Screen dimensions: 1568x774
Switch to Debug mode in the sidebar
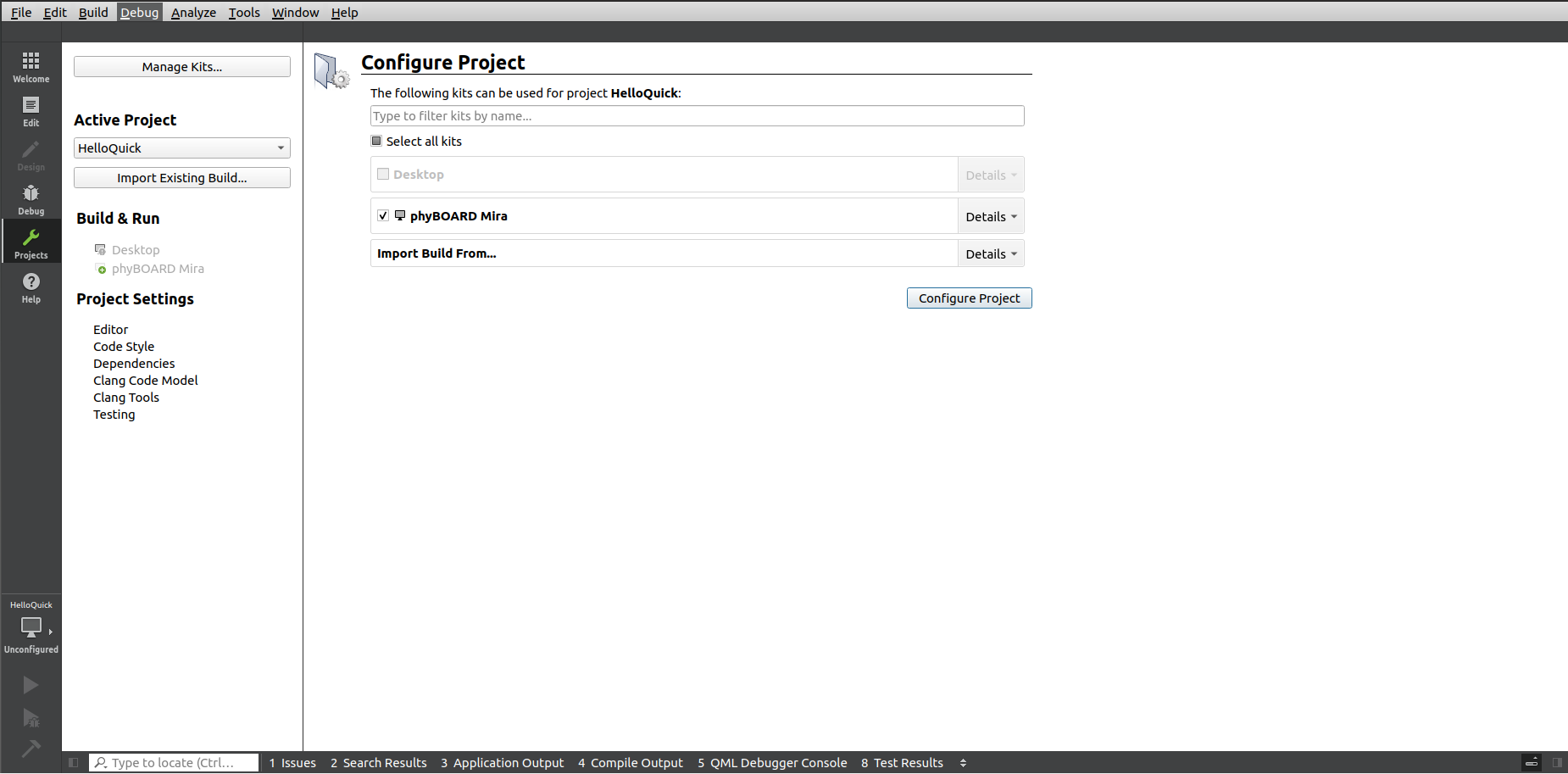click(x=31, y=198)
